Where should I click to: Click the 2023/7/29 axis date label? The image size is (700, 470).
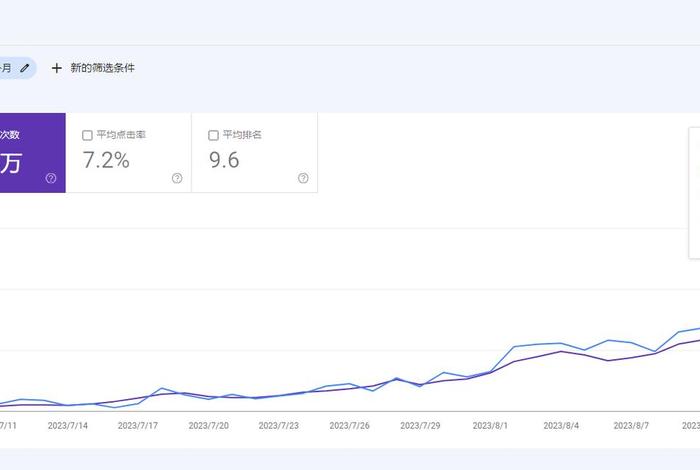420,426
